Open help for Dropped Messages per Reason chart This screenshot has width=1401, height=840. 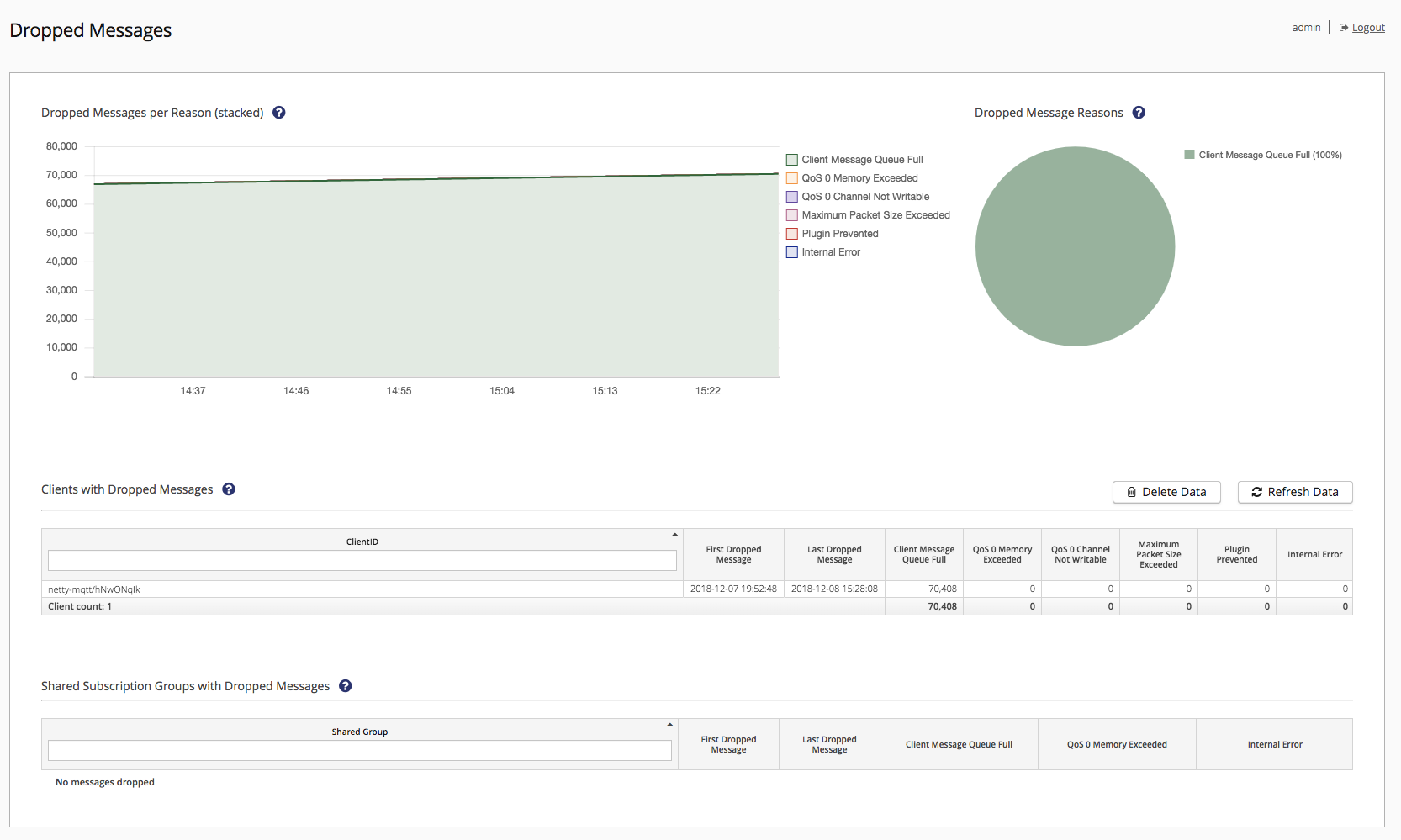279,113
